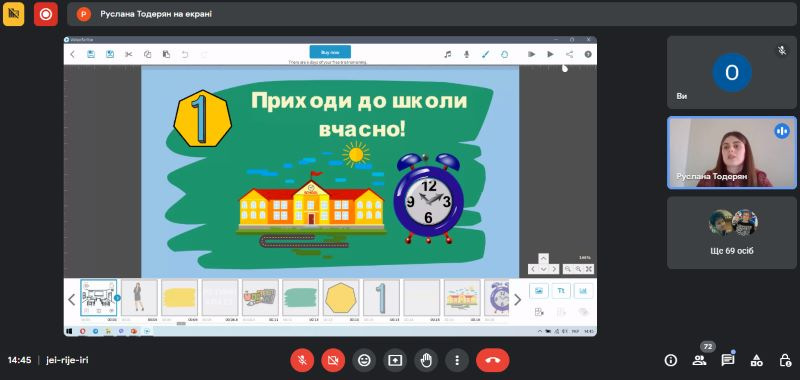This screenshot has height=380, width=800.
Task: Click the second save-as disk icon
Action: pos(110,54)
